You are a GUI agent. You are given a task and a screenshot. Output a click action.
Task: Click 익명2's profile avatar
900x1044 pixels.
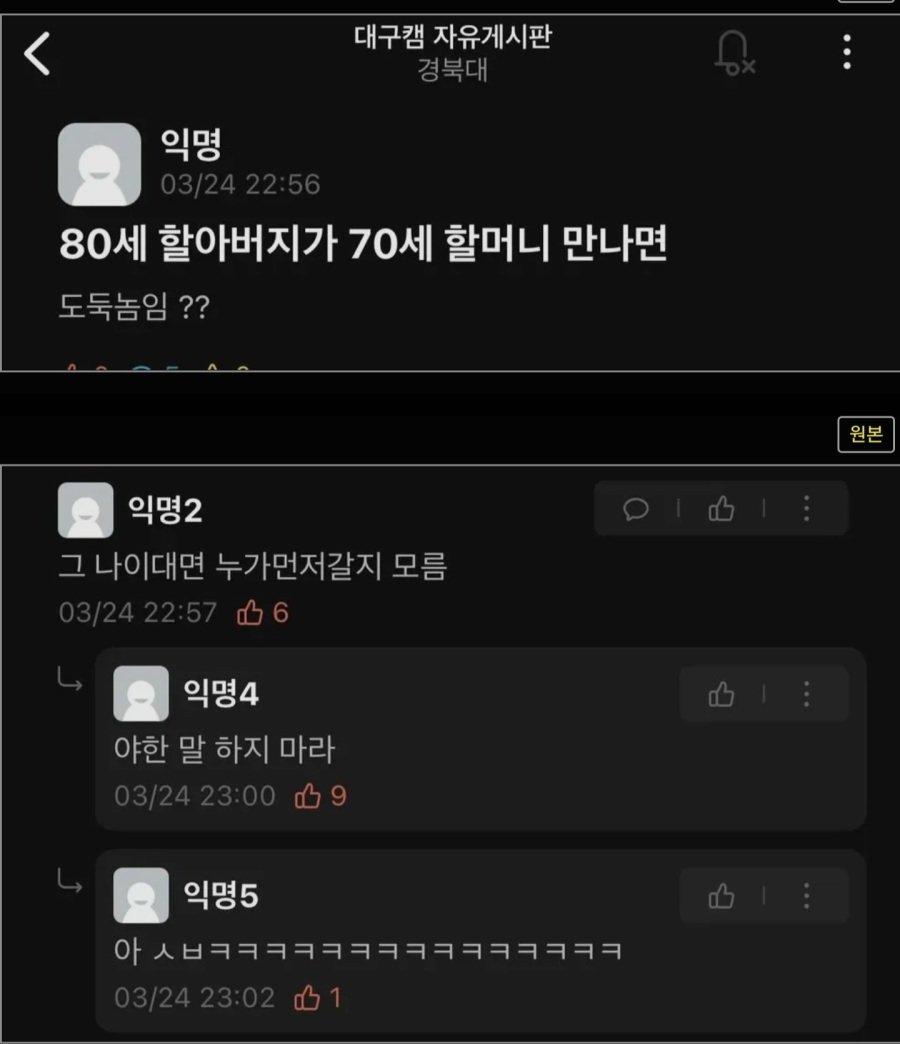coord(85,510)
